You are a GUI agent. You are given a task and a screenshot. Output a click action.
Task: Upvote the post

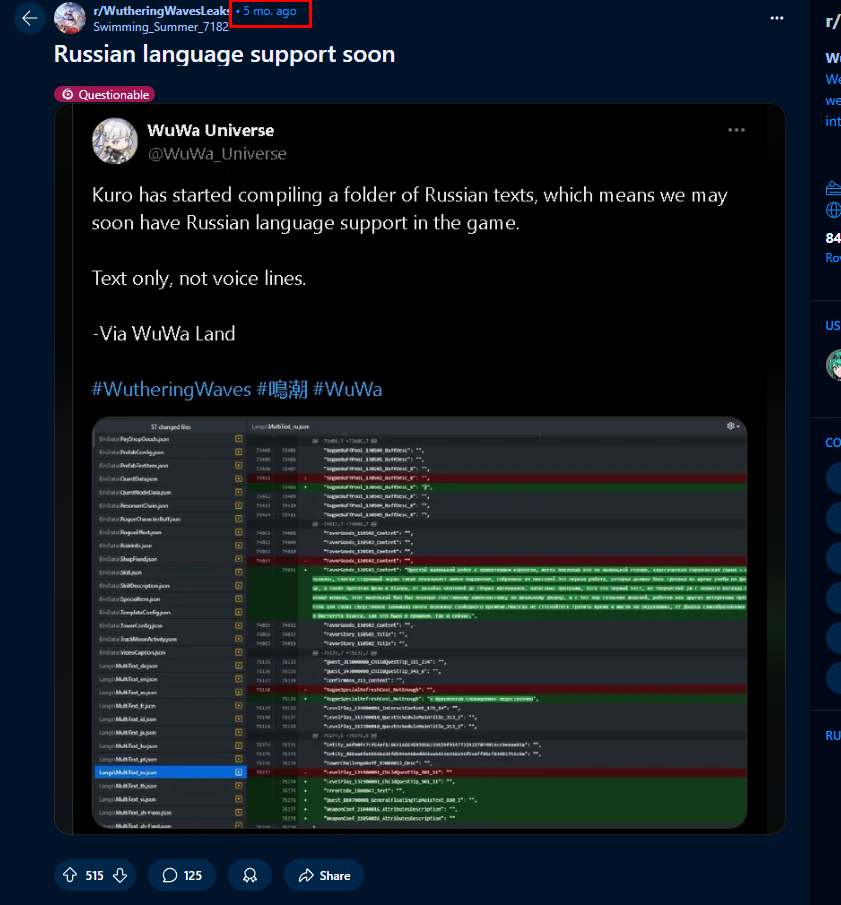pyautogui.click(x=70, y=876)
